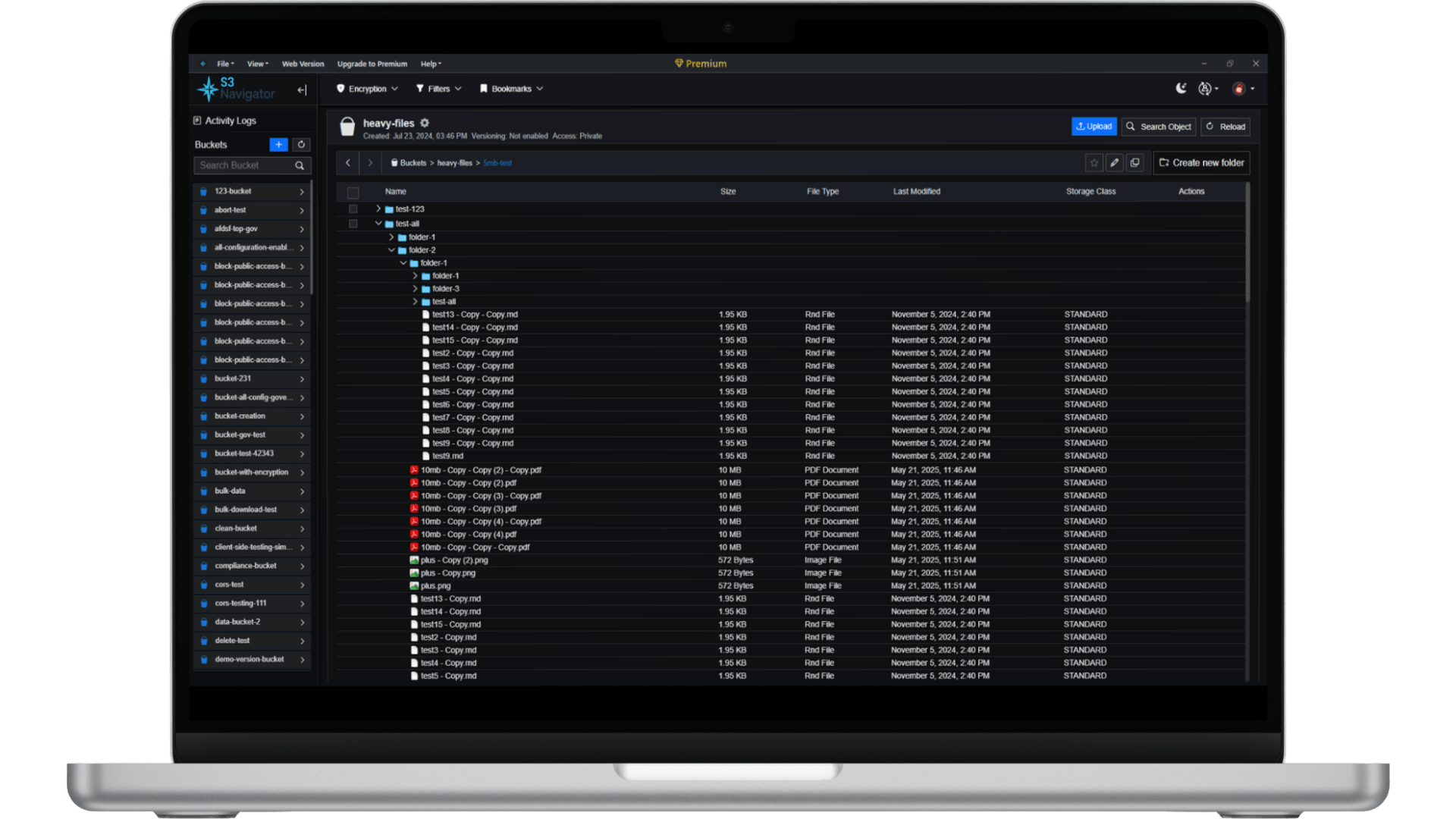Open the File menu
The height and width of the screenshot is (819, 1456).
[x=225, y=64]
